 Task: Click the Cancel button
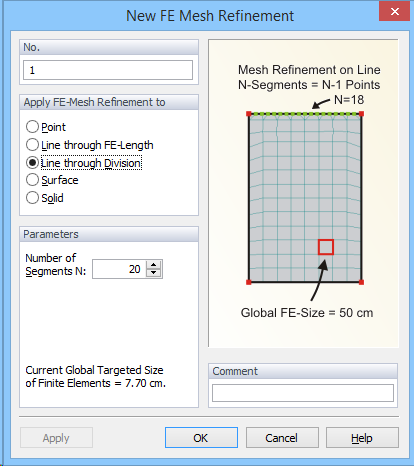(x=282, y=438)
